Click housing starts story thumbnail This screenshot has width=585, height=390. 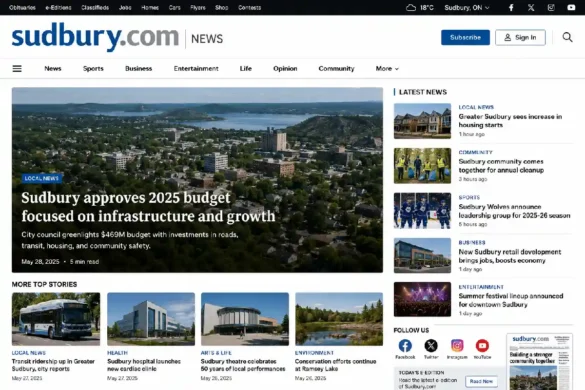click(x=422, y=121)
